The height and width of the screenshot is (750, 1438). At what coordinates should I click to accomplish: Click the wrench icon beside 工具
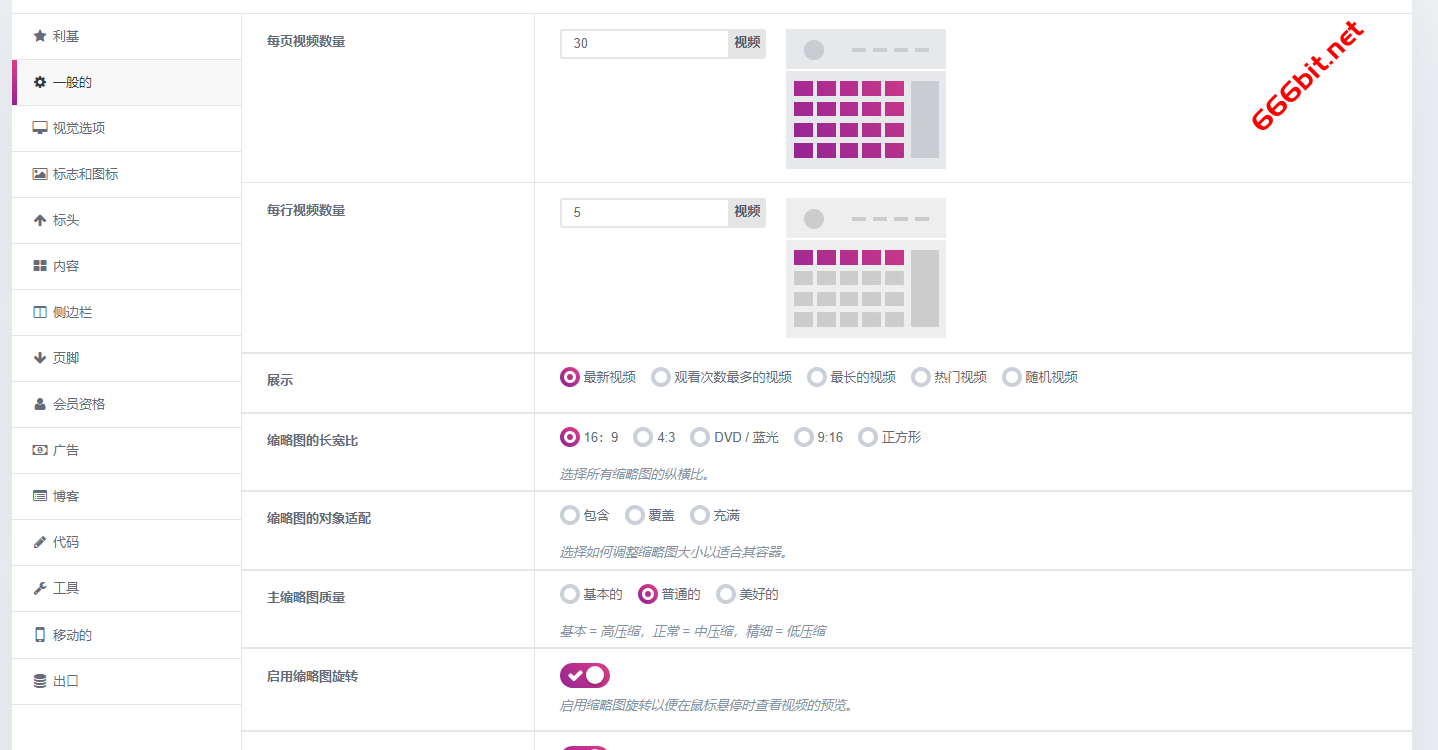[x=40, y=588]
